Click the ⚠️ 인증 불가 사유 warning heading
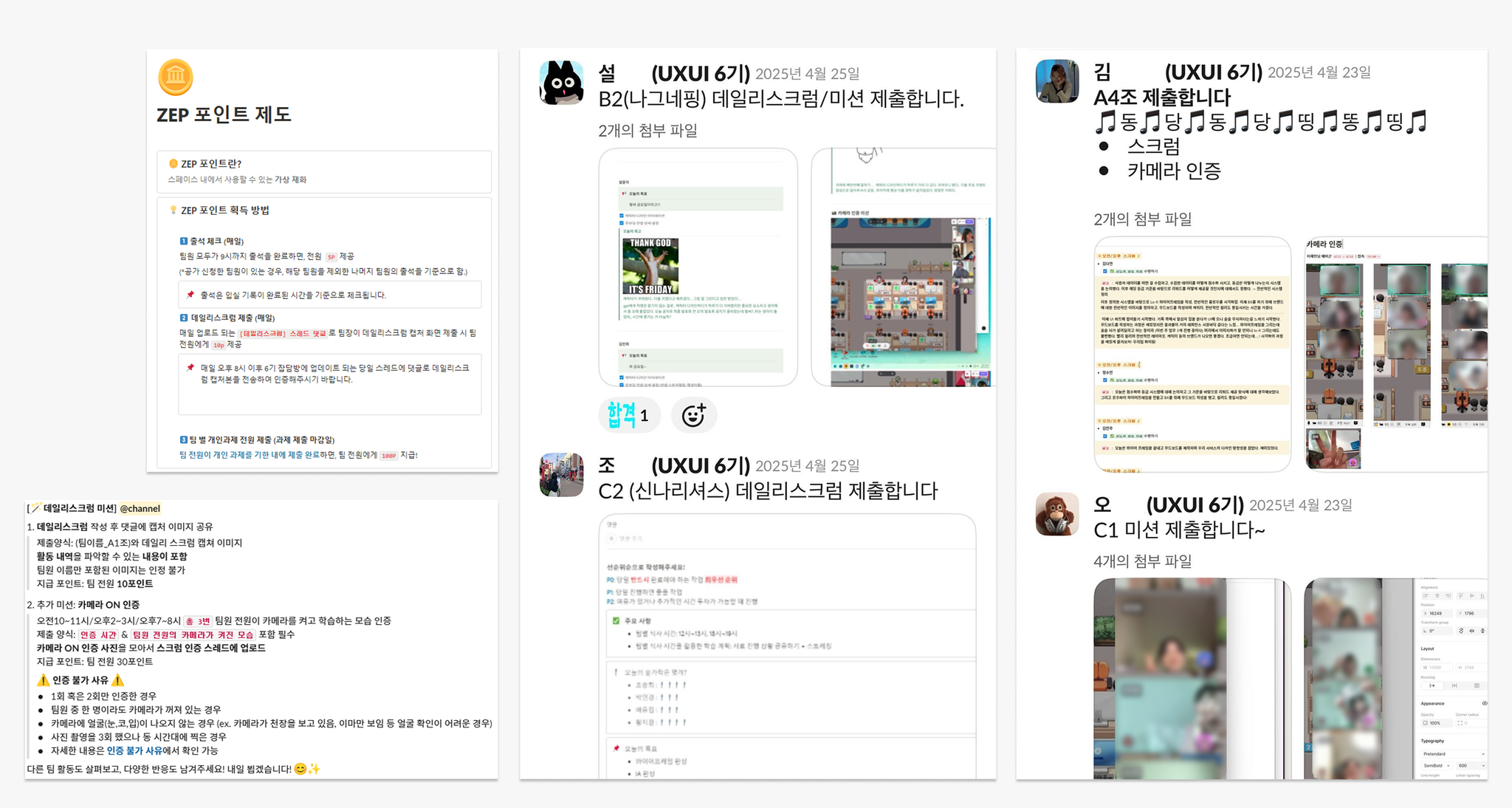Viewport: 1512px width, 808px height. pyautogui.click(x=80, y=680)
